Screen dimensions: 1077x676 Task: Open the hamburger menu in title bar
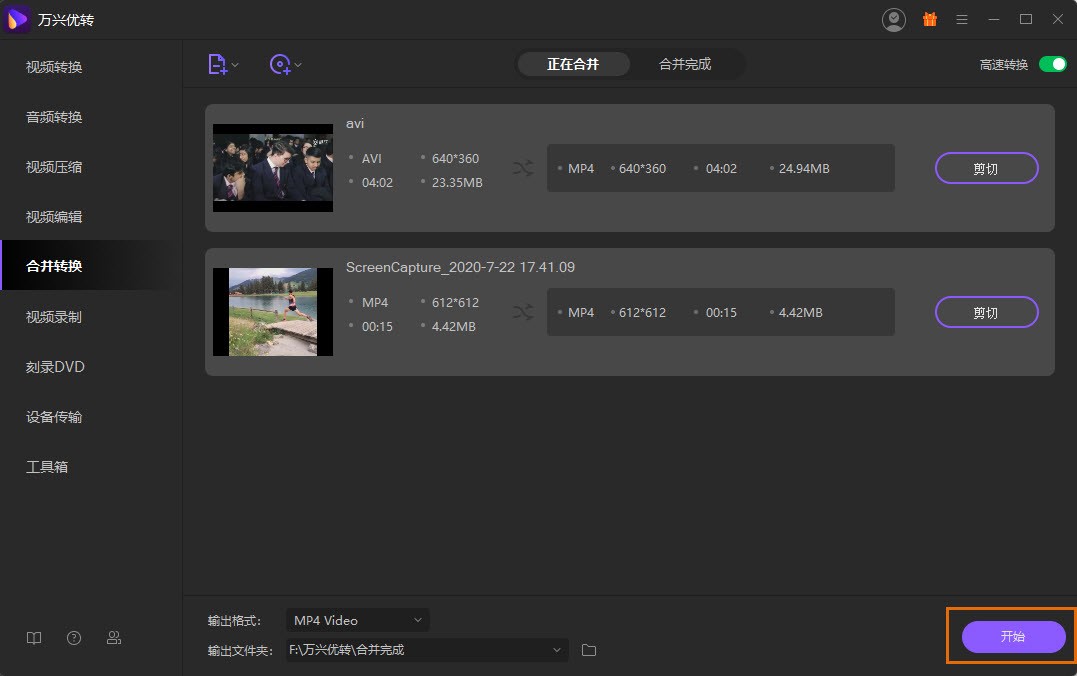(961, 19)
